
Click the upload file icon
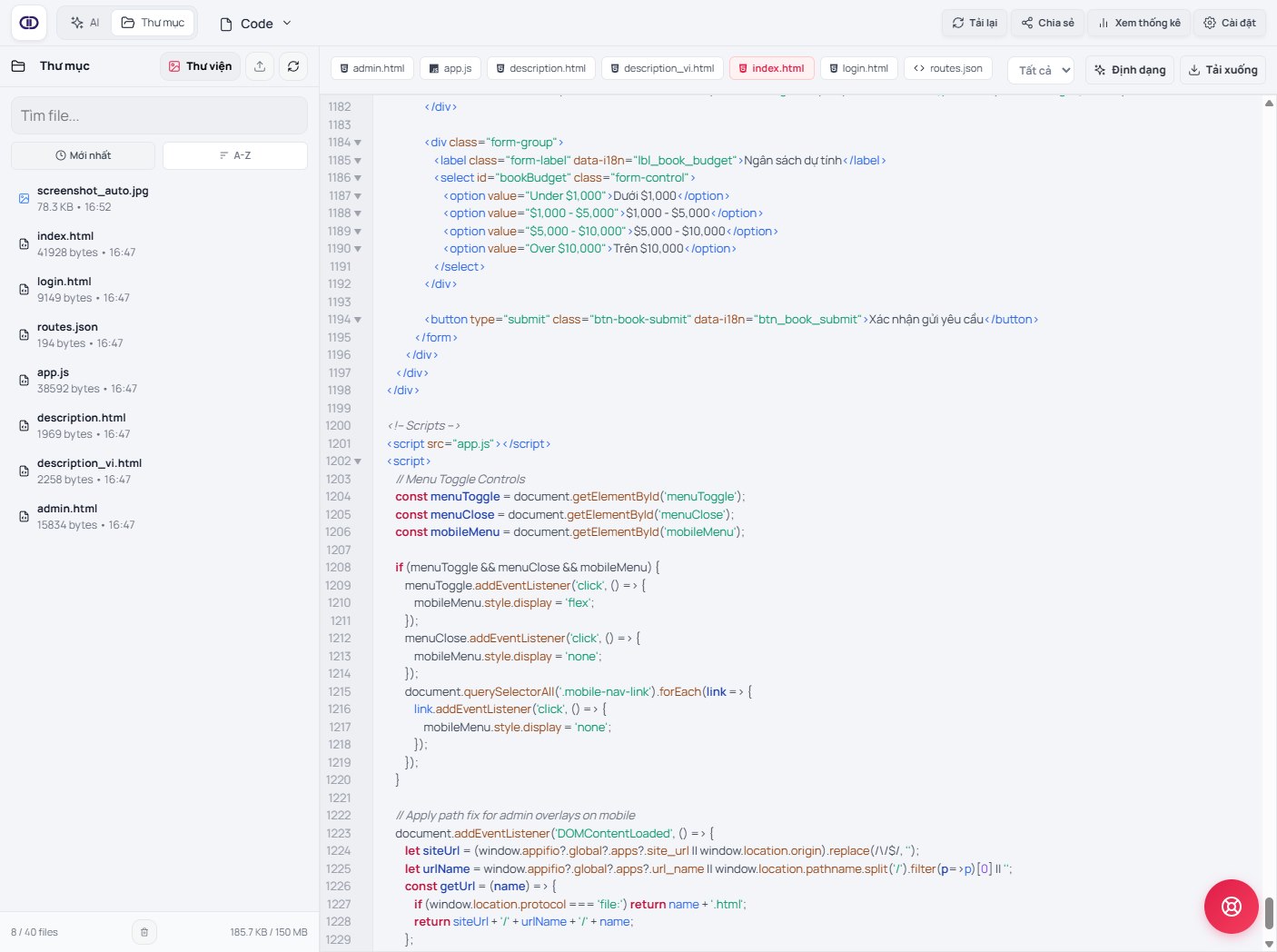click(260, 66)
